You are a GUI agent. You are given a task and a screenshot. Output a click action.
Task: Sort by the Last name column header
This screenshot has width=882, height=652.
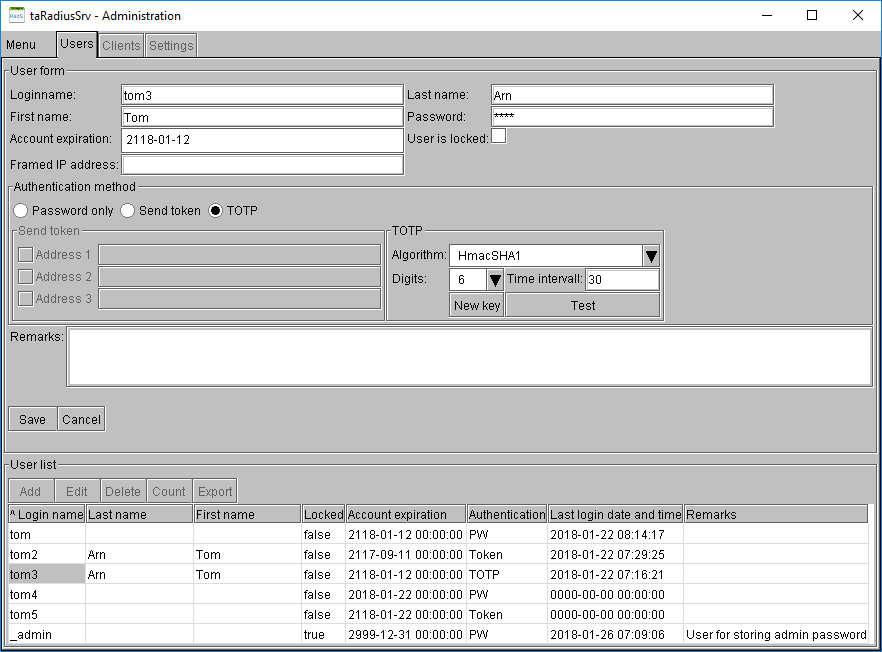[x=139, y=514]
